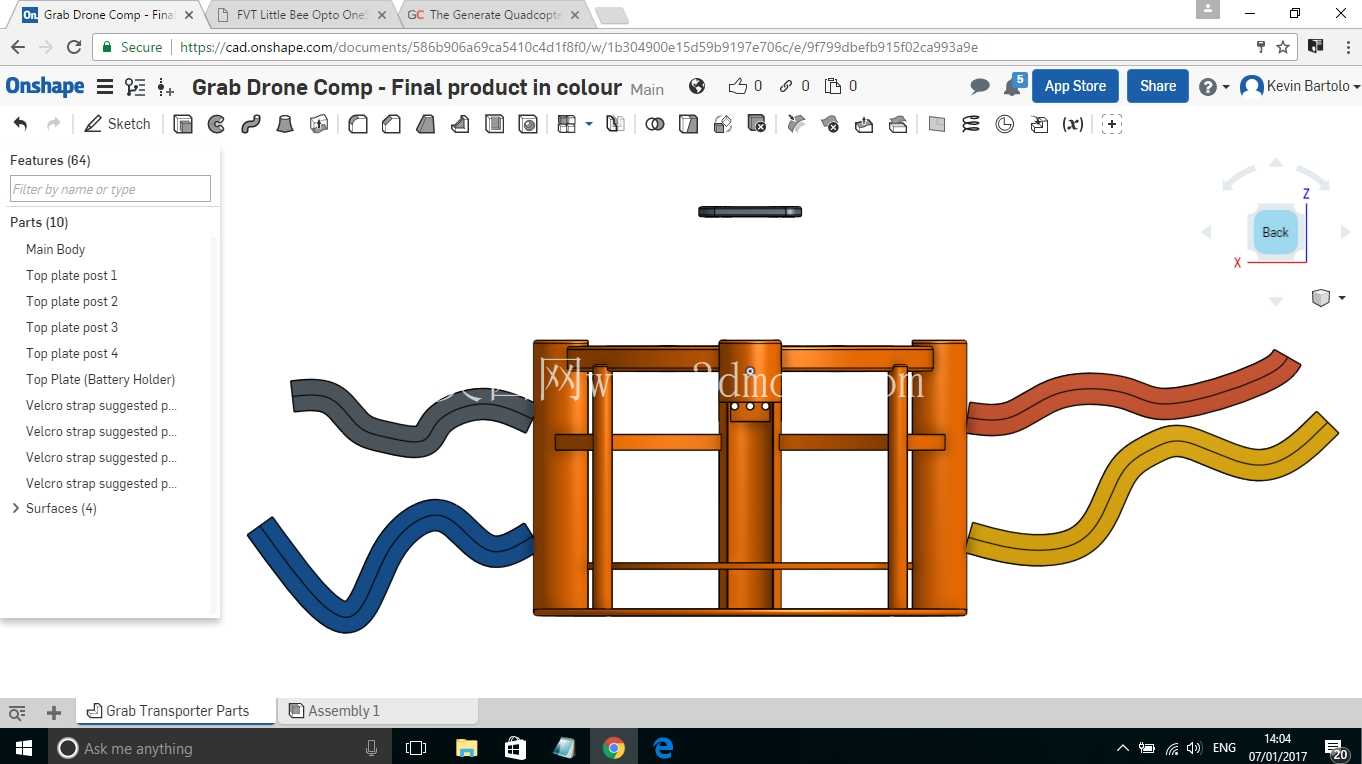Click the public globe icon
This screenshot has height=764, width=1362.
coord(697,86)
